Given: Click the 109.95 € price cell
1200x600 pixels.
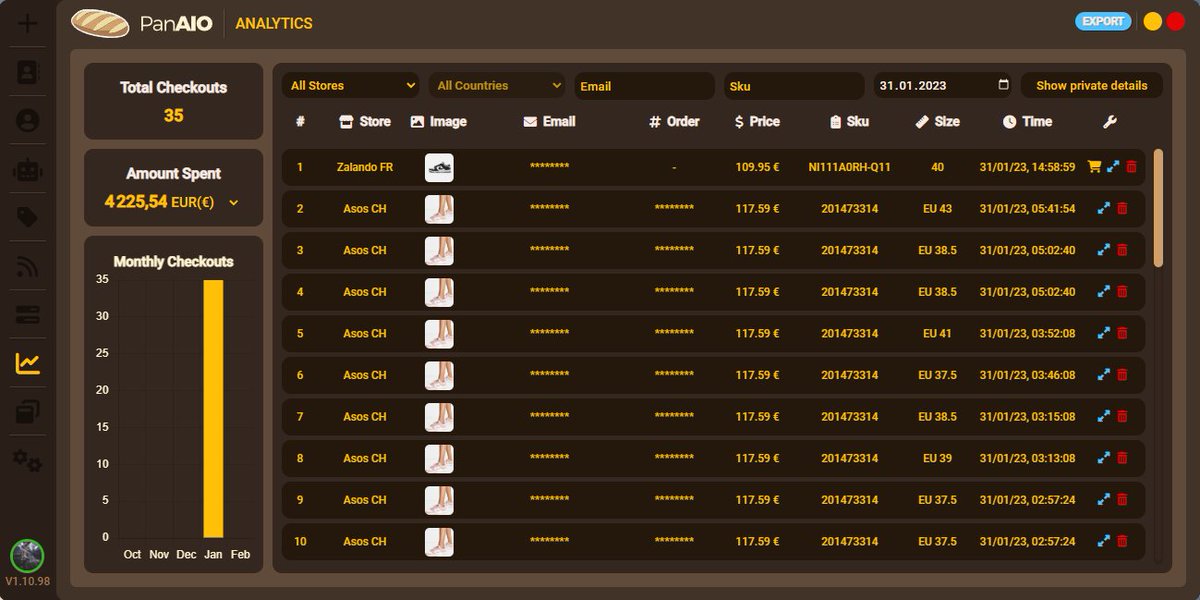Looking at the screenshot, I should (x=757, y=167).
